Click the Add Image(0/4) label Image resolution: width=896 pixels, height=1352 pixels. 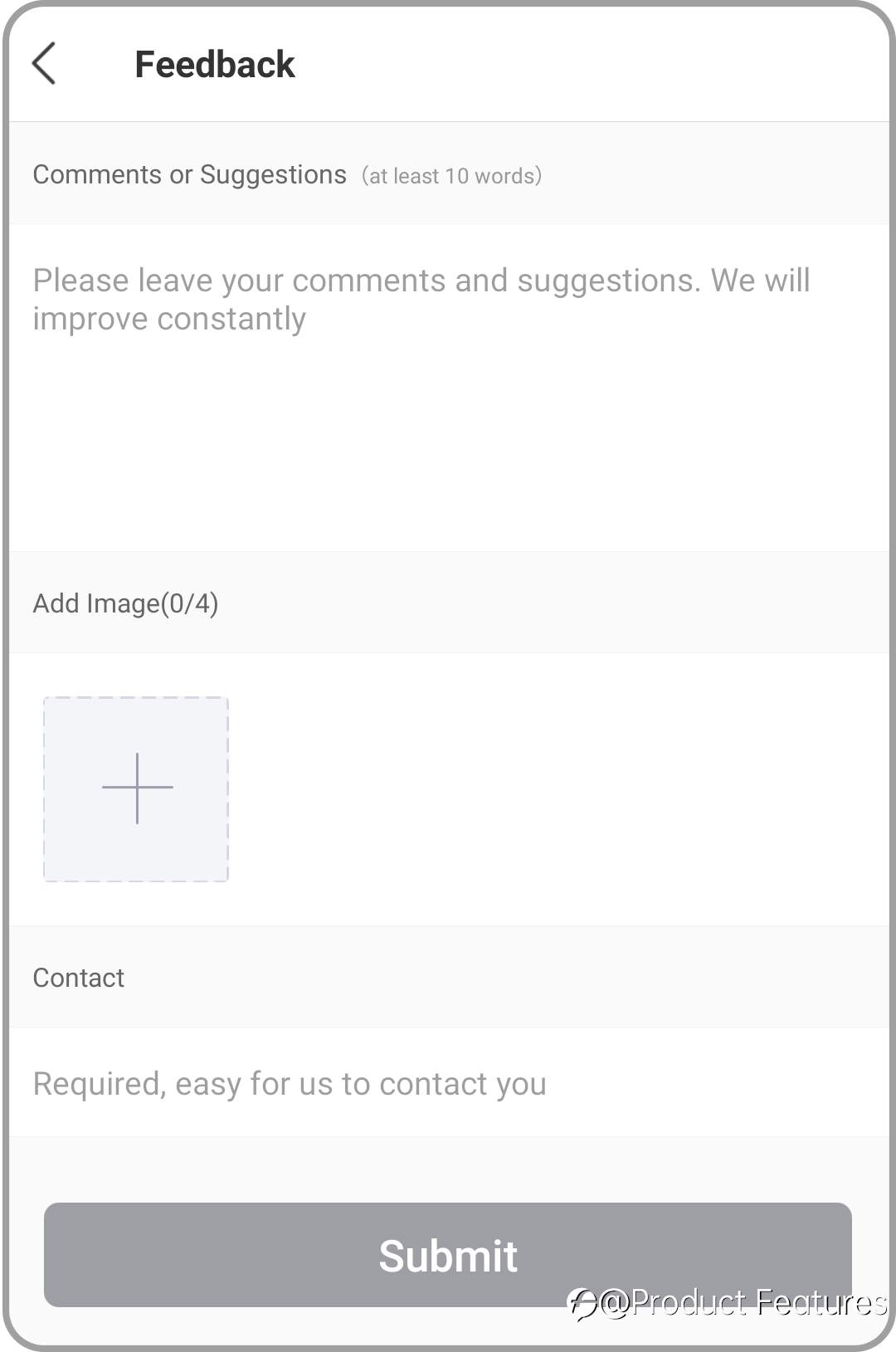coord(126,603)
